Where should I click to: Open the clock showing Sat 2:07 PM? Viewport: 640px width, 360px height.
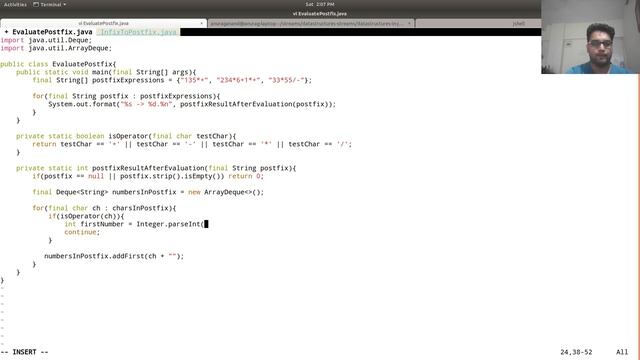pyautogui.click(x=320, y=4)
